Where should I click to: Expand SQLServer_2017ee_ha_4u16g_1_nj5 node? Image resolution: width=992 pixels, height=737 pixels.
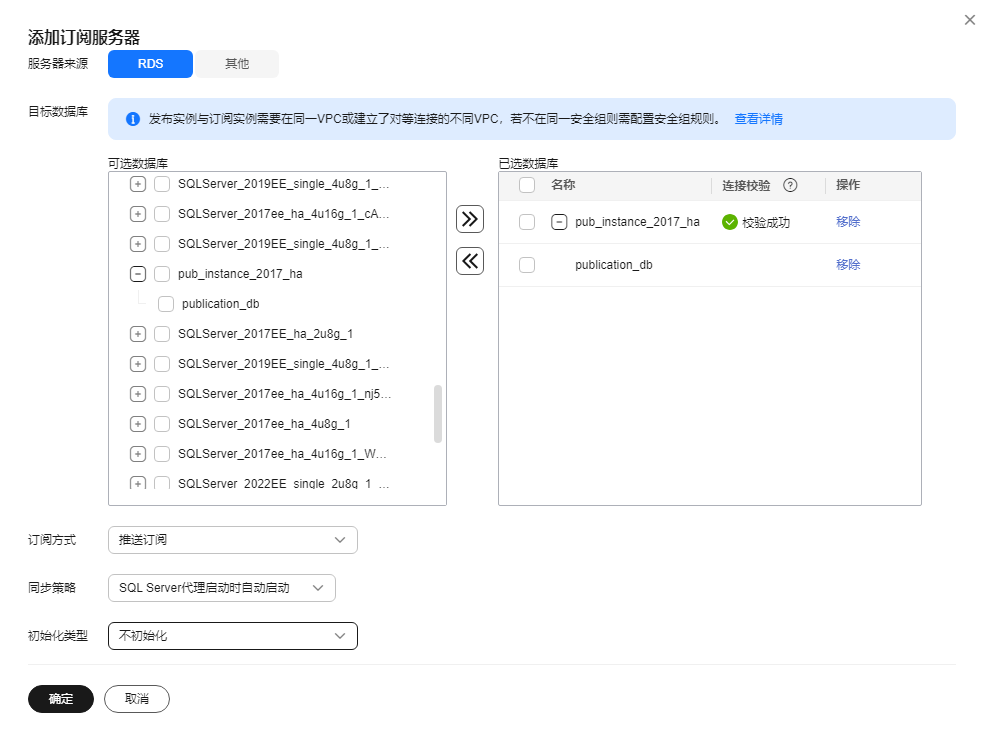click(x=138, y=394)
